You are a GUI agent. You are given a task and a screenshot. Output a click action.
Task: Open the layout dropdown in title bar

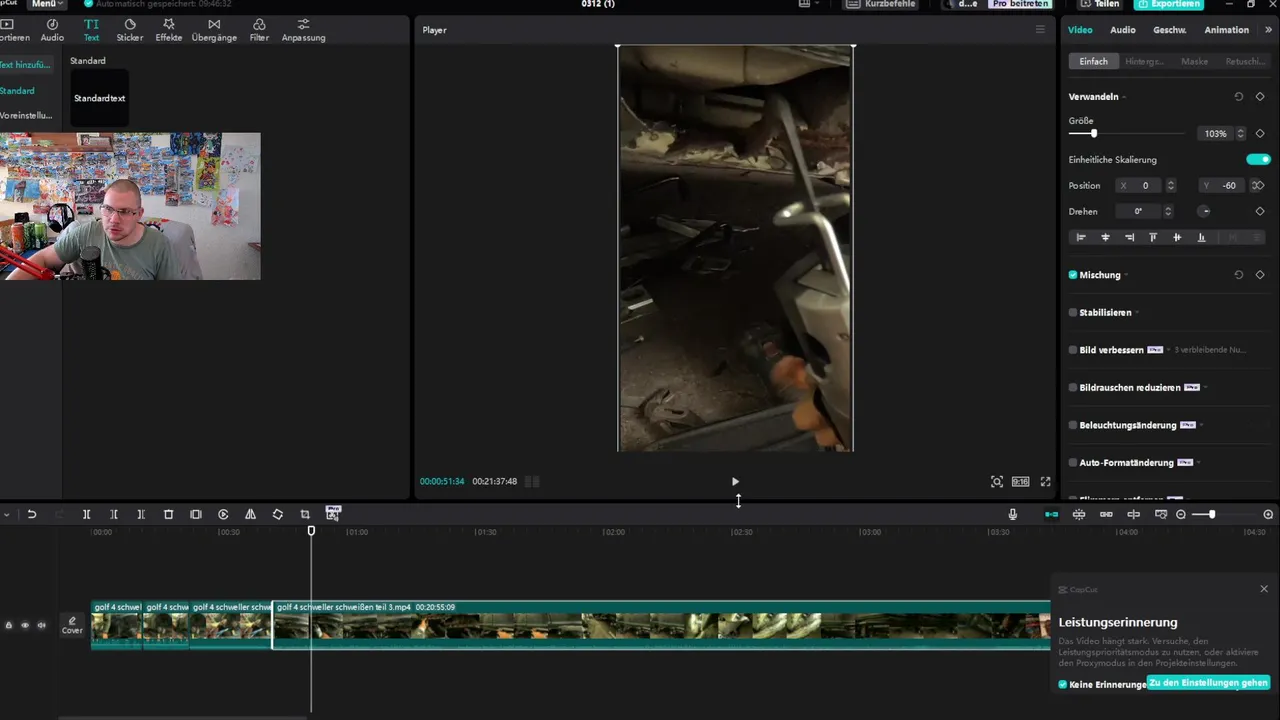tap(809, 4)
